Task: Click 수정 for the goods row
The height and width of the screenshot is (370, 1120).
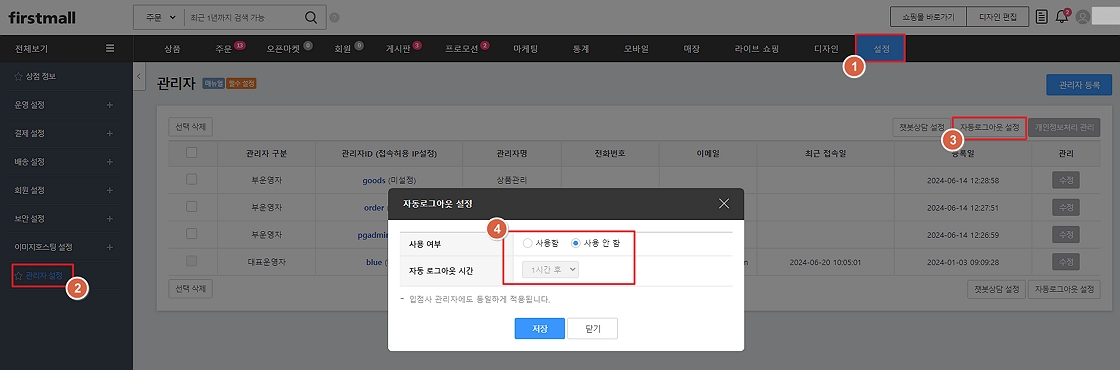Action: (1066, 180)
